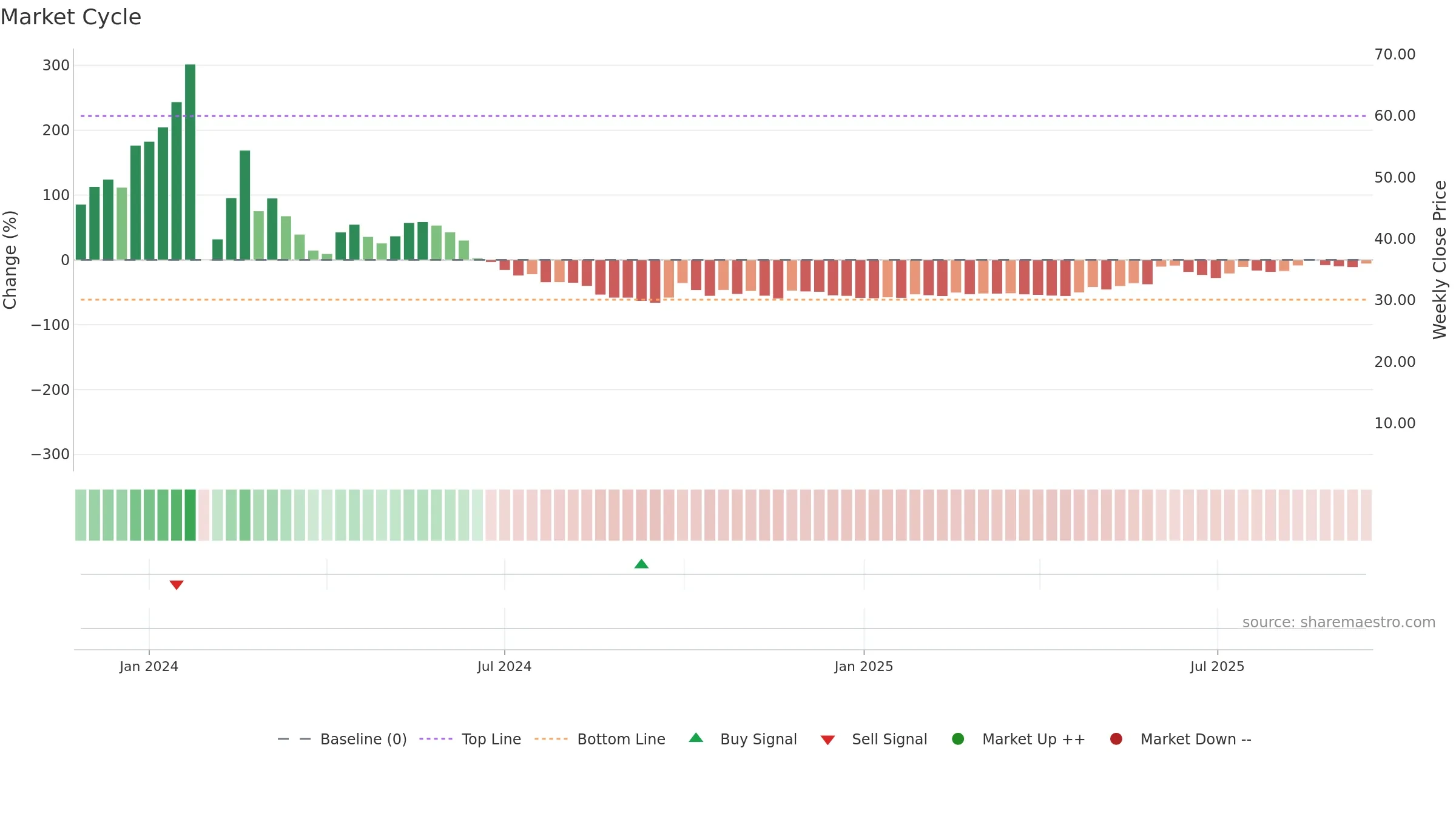Click the Jan 2025 axis label
1456x819 pixels.
pyautogui.click(x=863, y=667)
